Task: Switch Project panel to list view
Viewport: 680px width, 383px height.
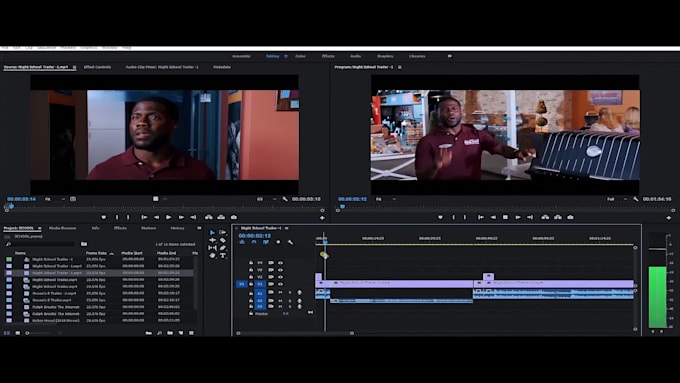Action: pos(7,333)
